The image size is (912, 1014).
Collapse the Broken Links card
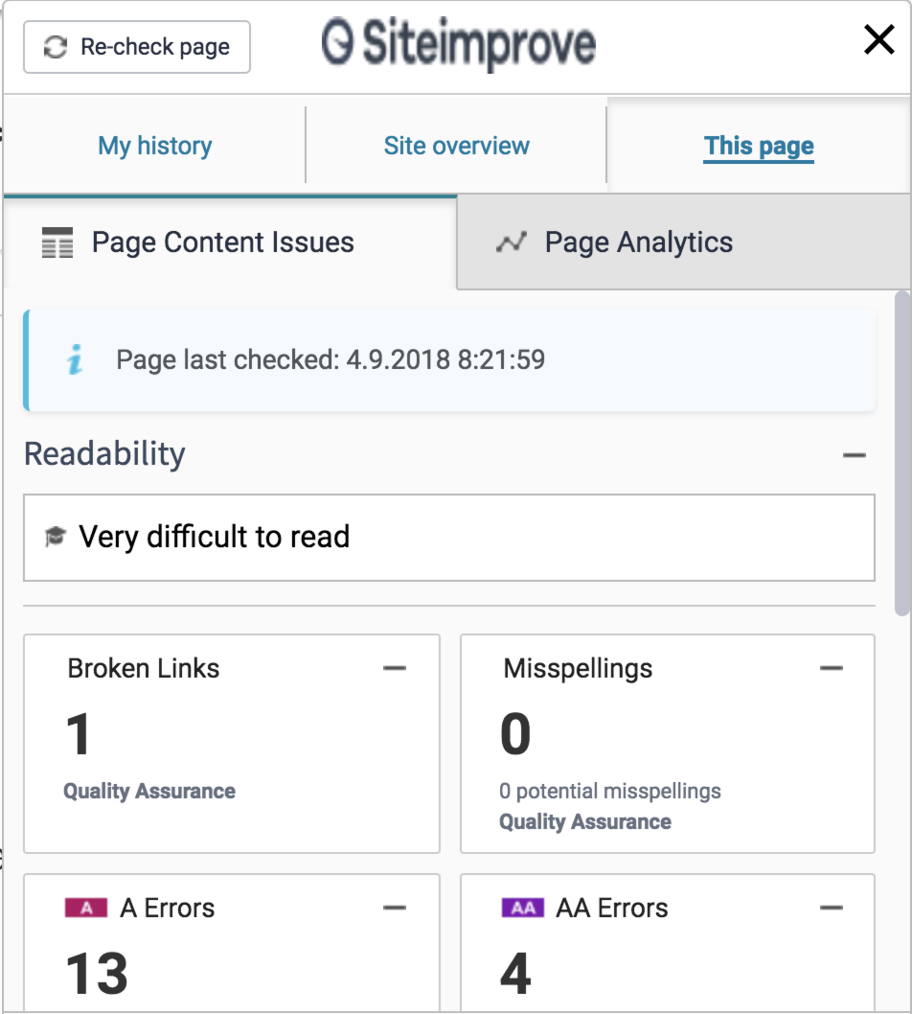coord(395,668)
